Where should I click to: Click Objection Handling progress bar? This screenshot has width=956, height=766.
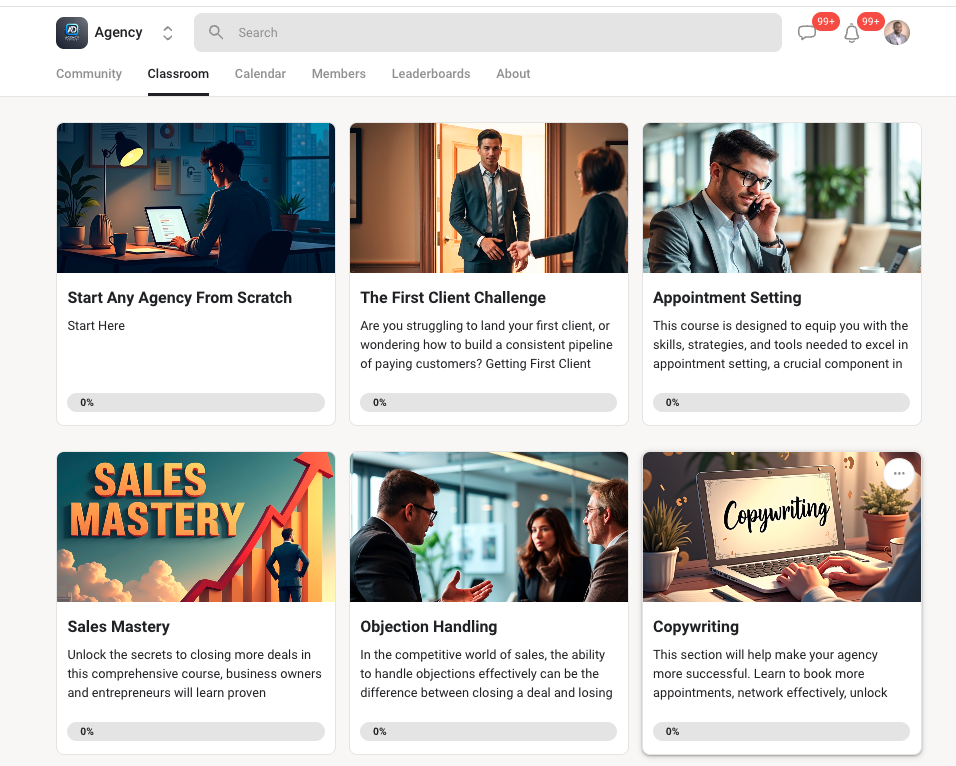(x=488, y=731)
